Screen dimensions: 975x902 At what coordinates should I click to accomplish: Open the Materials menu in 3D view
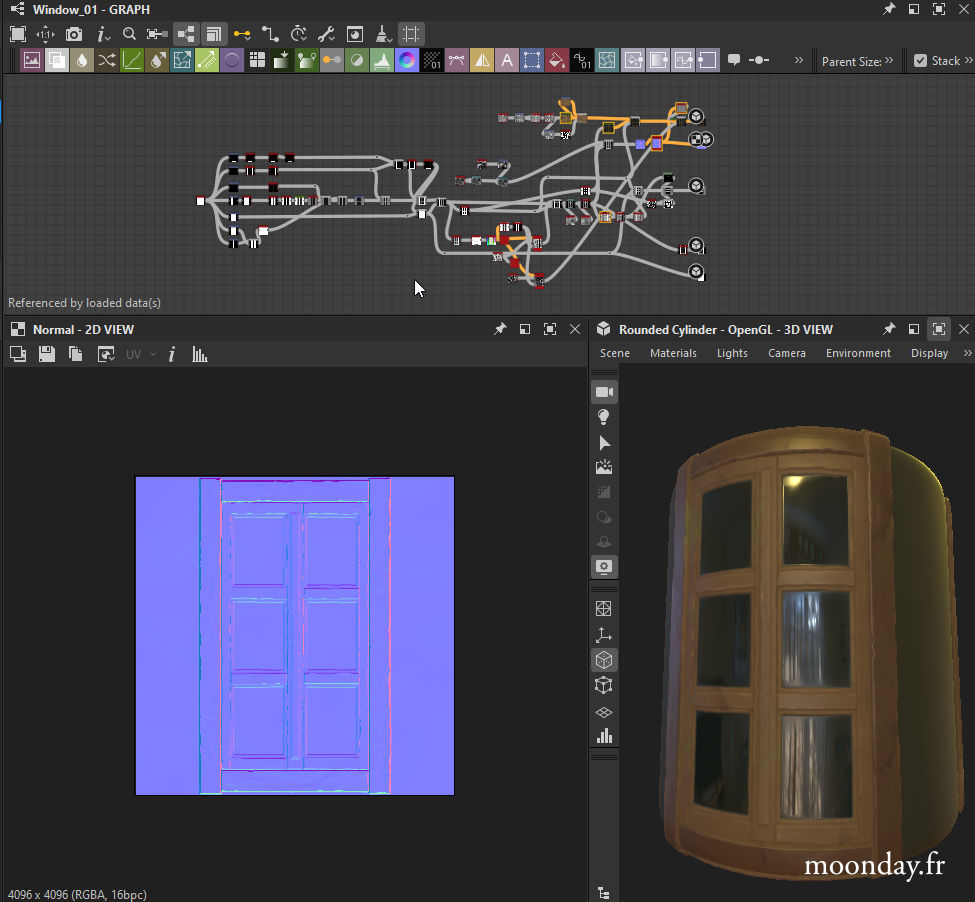click(x=673, y=353)
